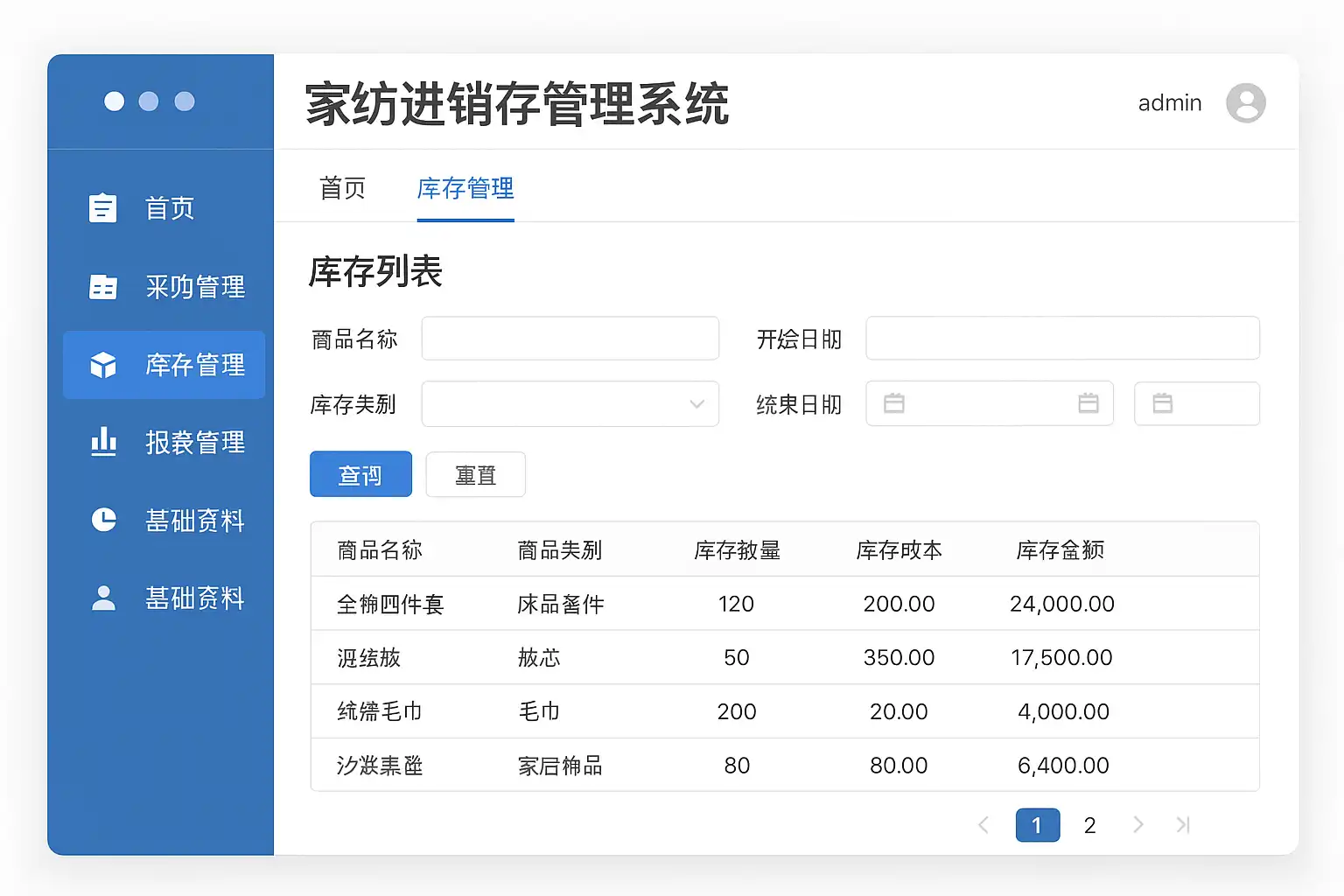The height and width of the screenshot is (896, 1344).
Task: Click the person icon in the sidebar
Action: click(103, 598)
